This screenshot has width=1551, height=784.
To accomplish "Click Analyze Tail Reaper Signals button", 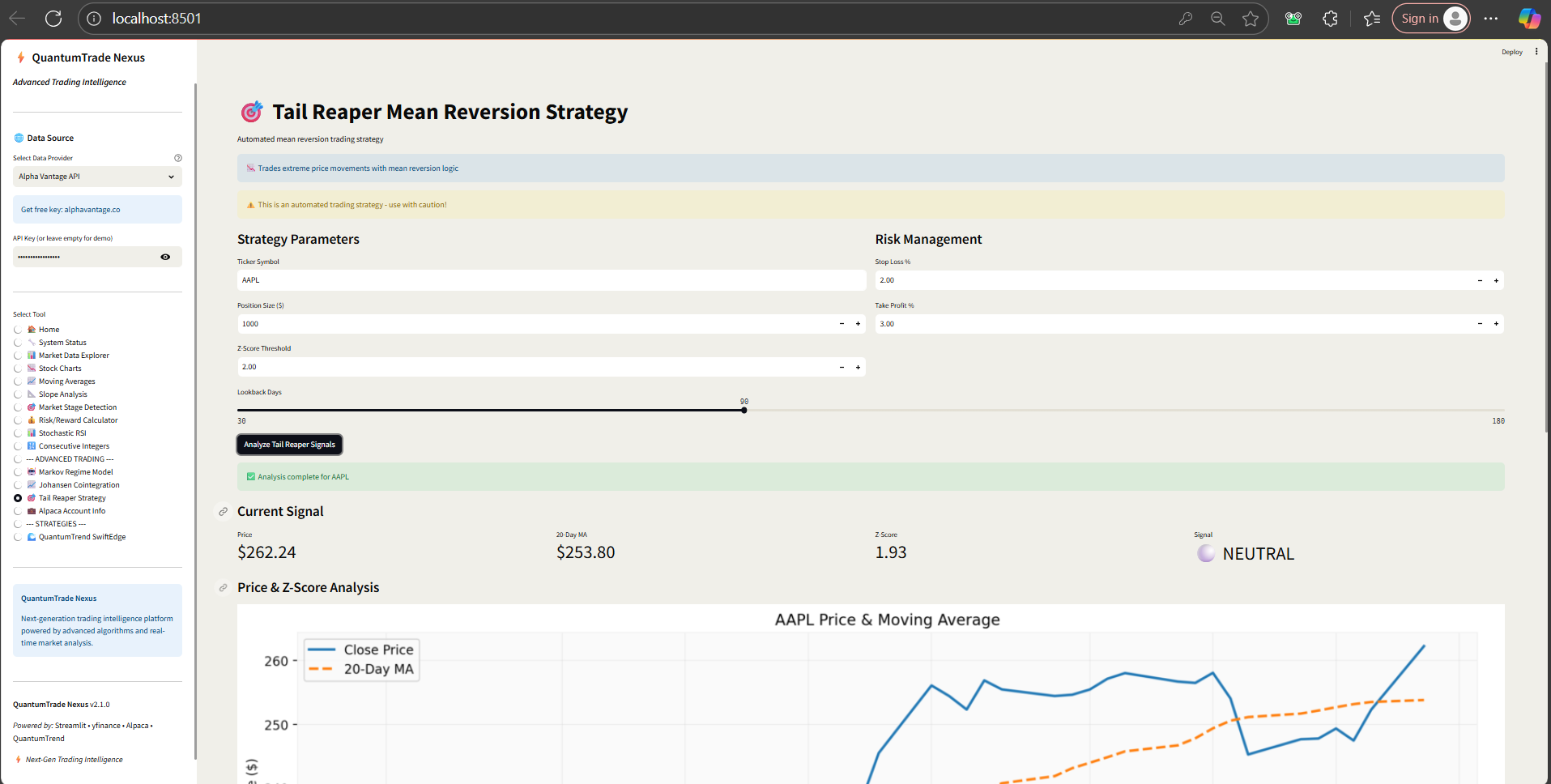I will click(289, 445).
